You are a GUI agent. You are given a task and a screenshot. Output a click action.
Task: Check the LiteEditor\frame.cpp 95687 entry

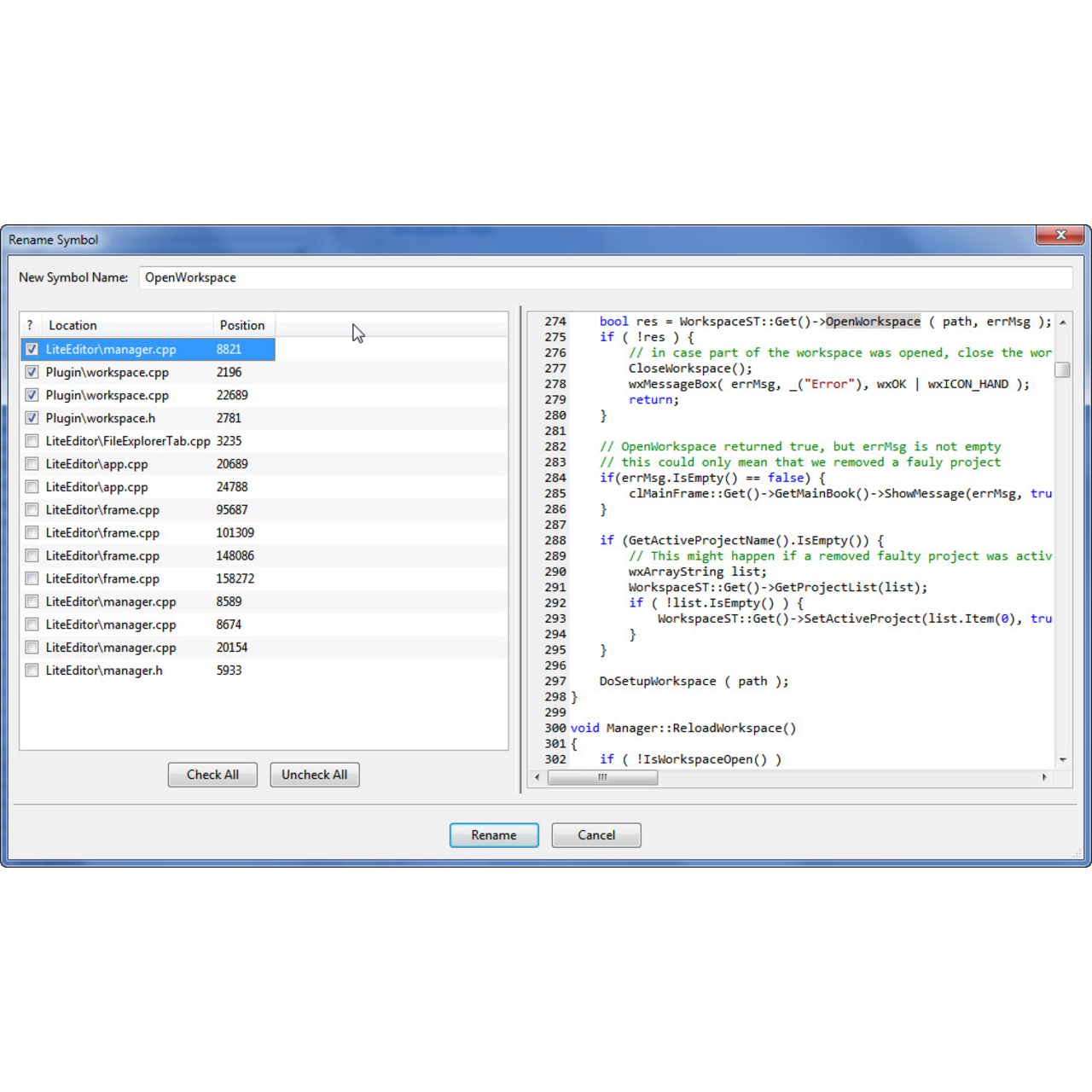32,510
